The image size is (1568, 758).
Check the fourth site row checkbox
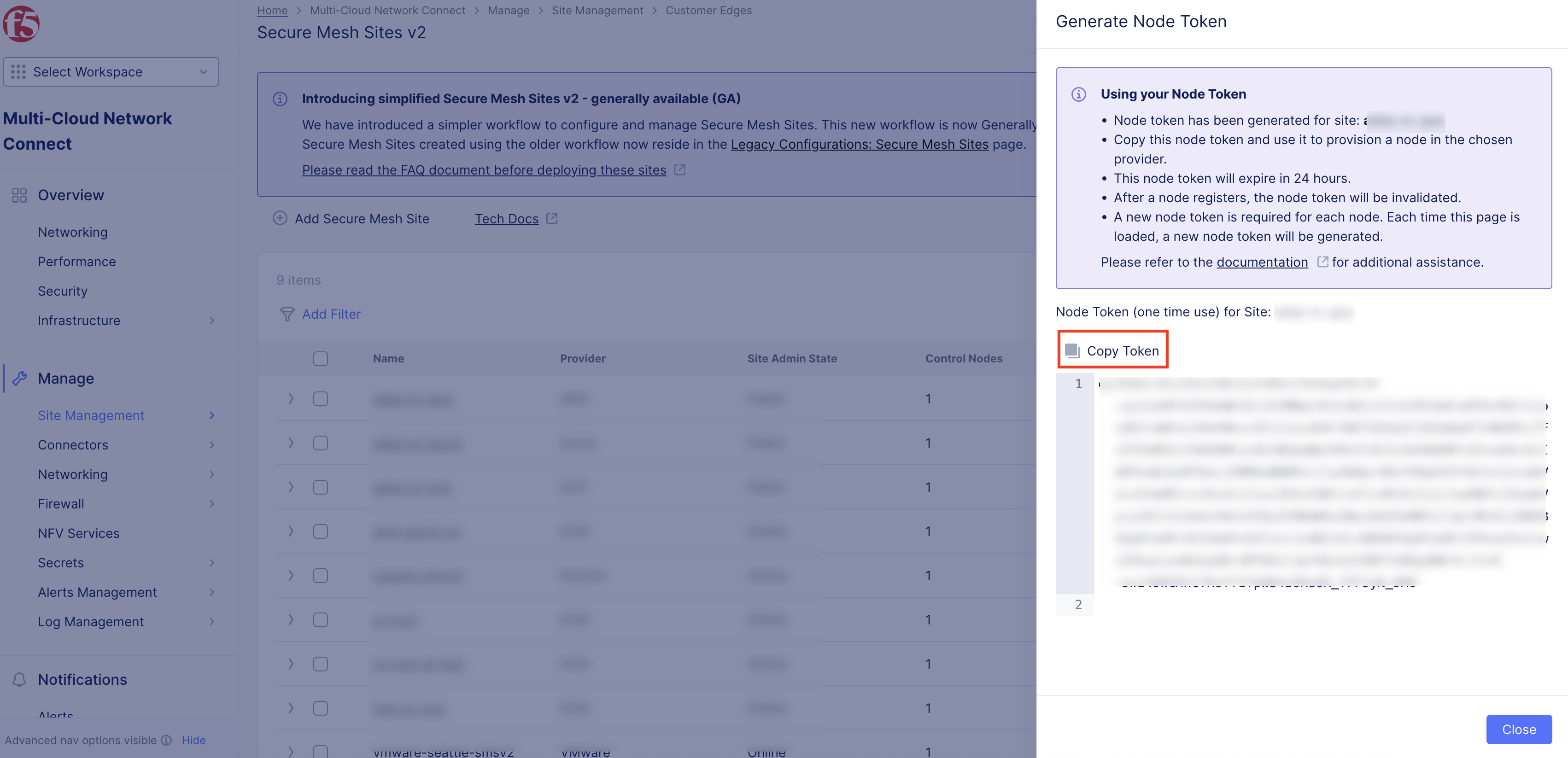(321, 532)
